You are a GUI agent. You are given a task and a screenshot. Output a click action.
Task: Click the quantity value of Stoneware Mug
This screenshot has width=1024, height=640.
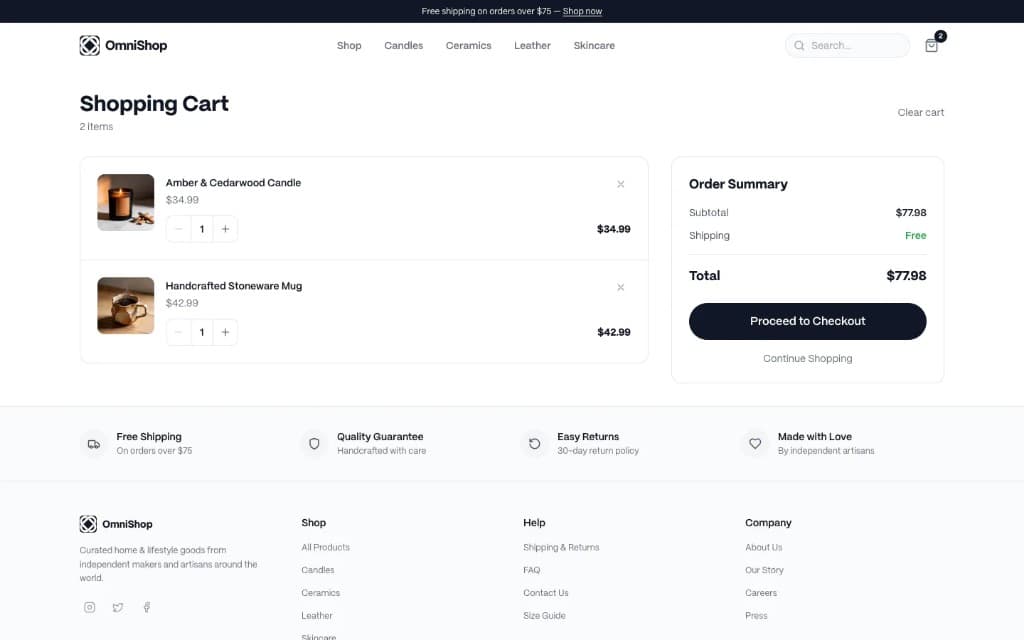coord(202,332)
